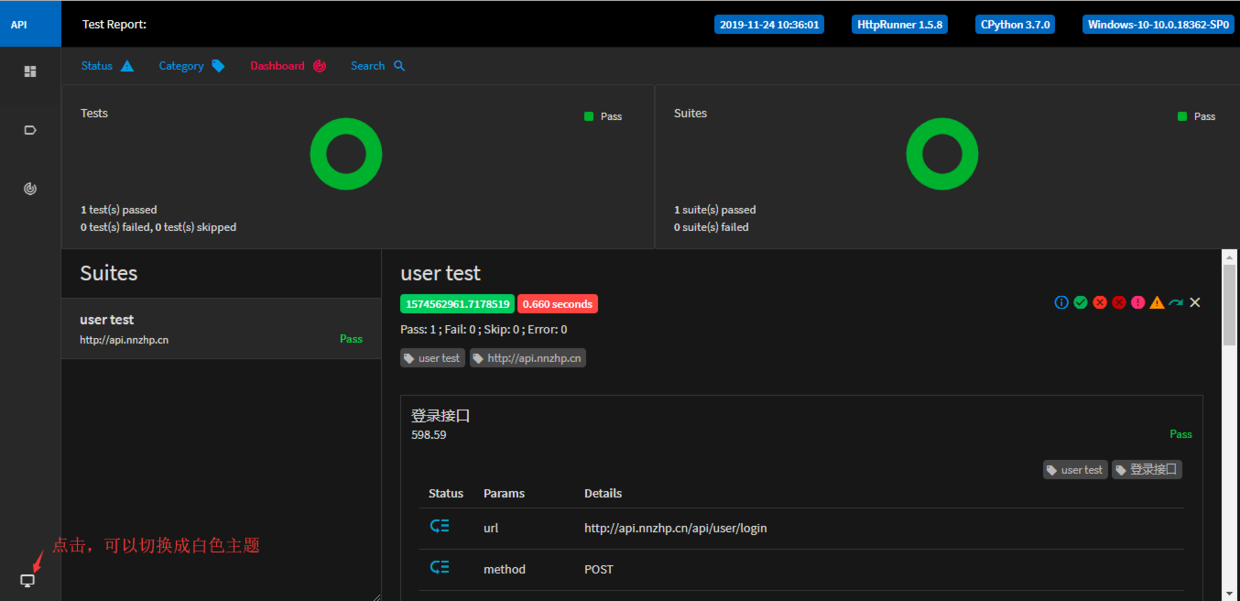This screenshot has width=1240, height=601.
Task: Click the green Pass label in 登录接口 node
Action: point(1181,434)
